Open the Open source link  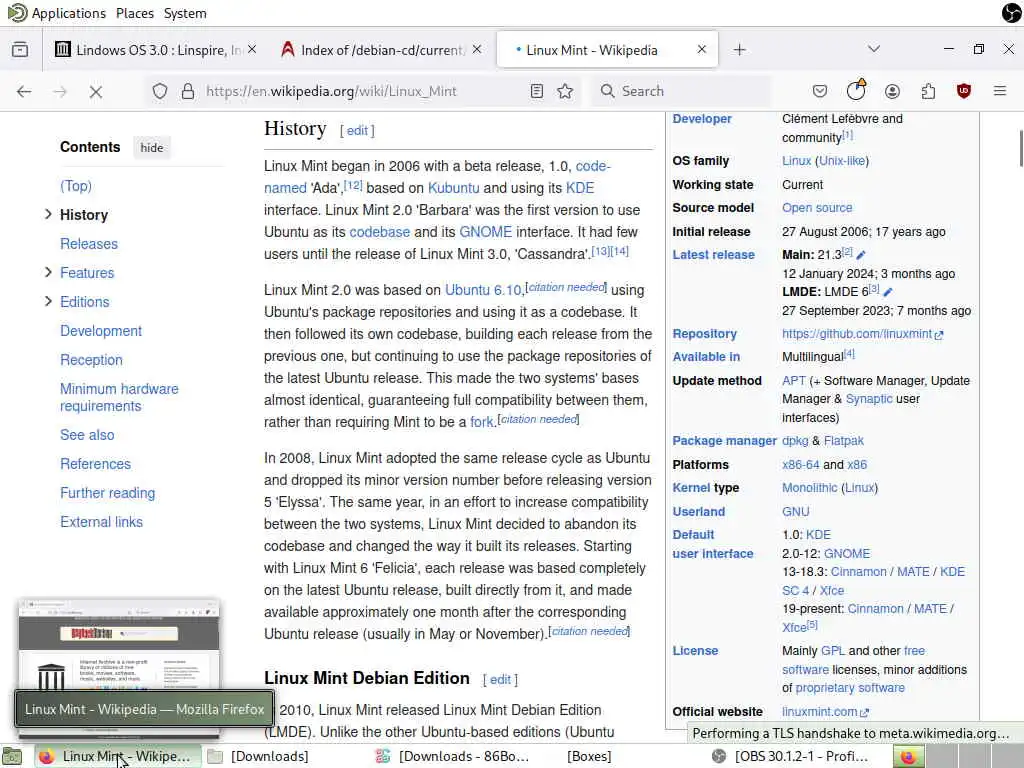(817, 208)
